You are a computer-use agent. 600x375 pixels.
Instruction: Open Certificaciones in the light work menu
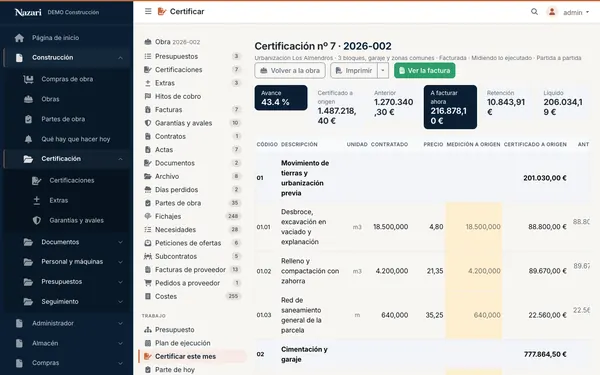[x=192, y=70]
